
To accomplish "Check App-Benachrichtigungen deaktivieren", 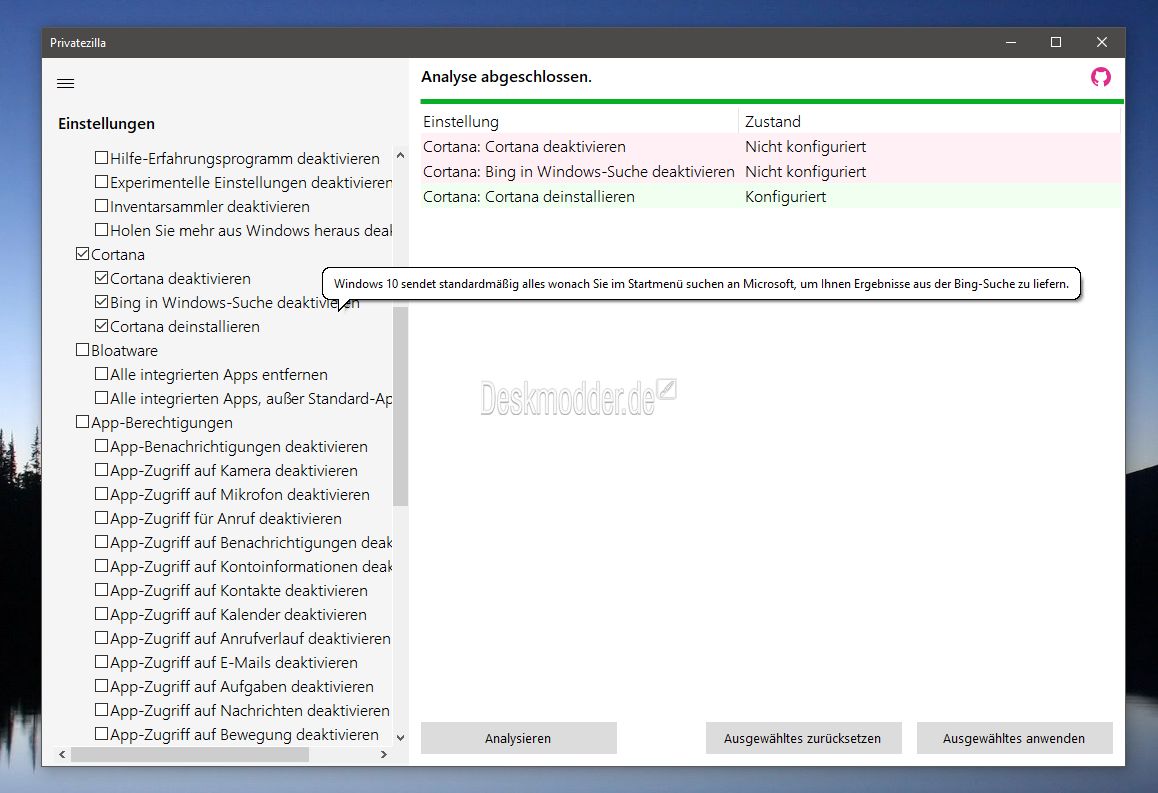I will 102,446.
